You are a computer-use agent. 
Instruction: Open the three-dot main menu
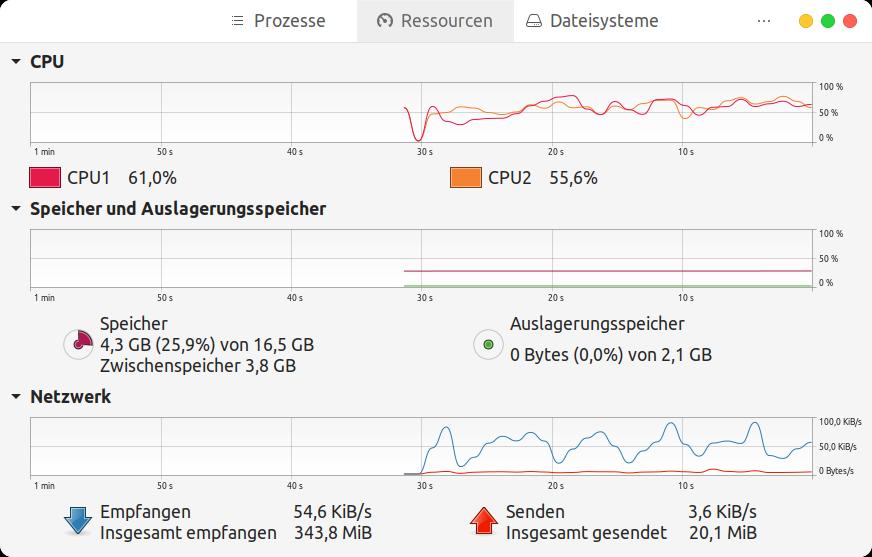tap(764, 21)
